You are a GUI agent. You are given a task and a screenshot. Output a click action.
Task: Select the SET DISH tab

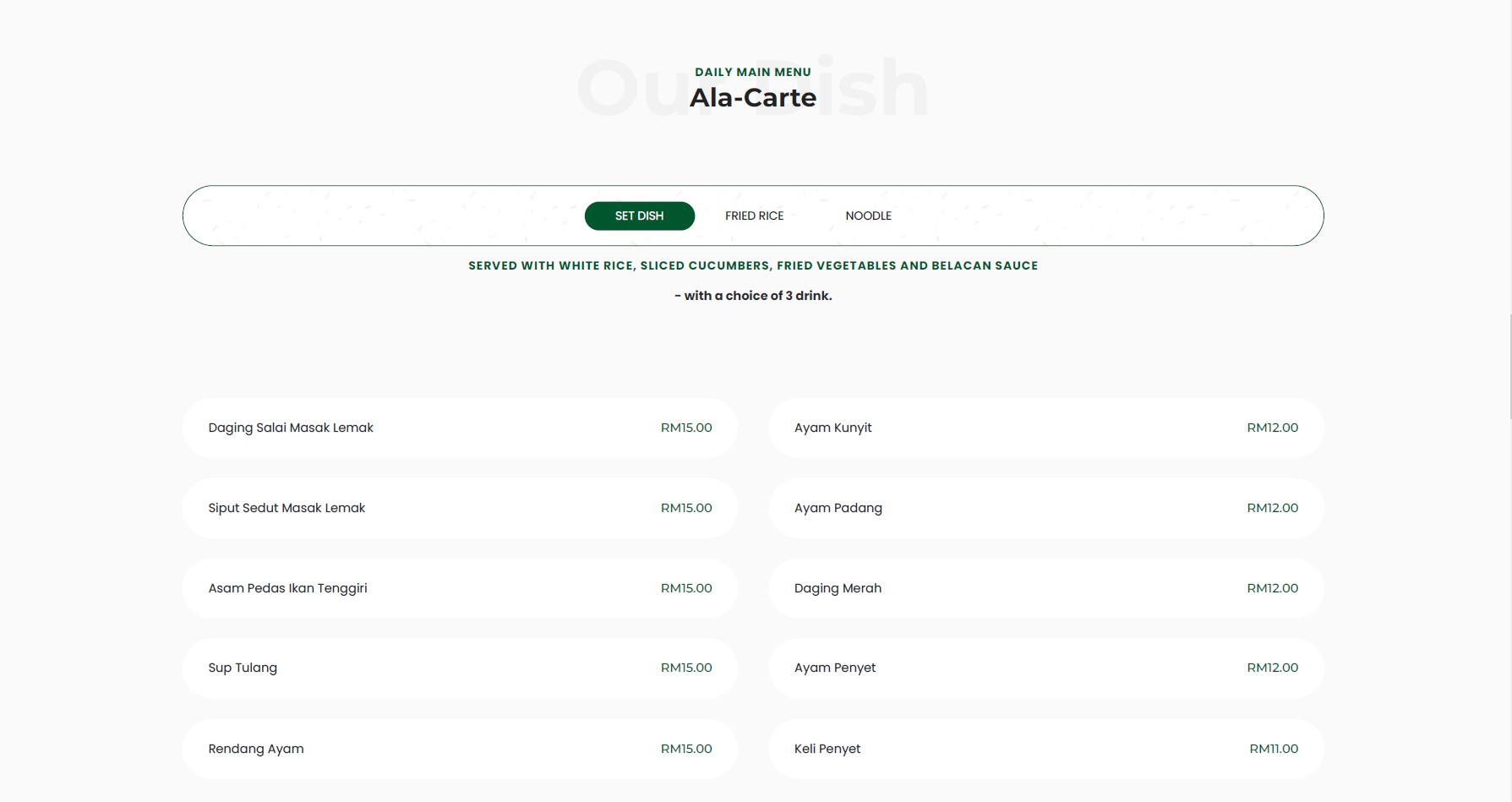point(639,216)
